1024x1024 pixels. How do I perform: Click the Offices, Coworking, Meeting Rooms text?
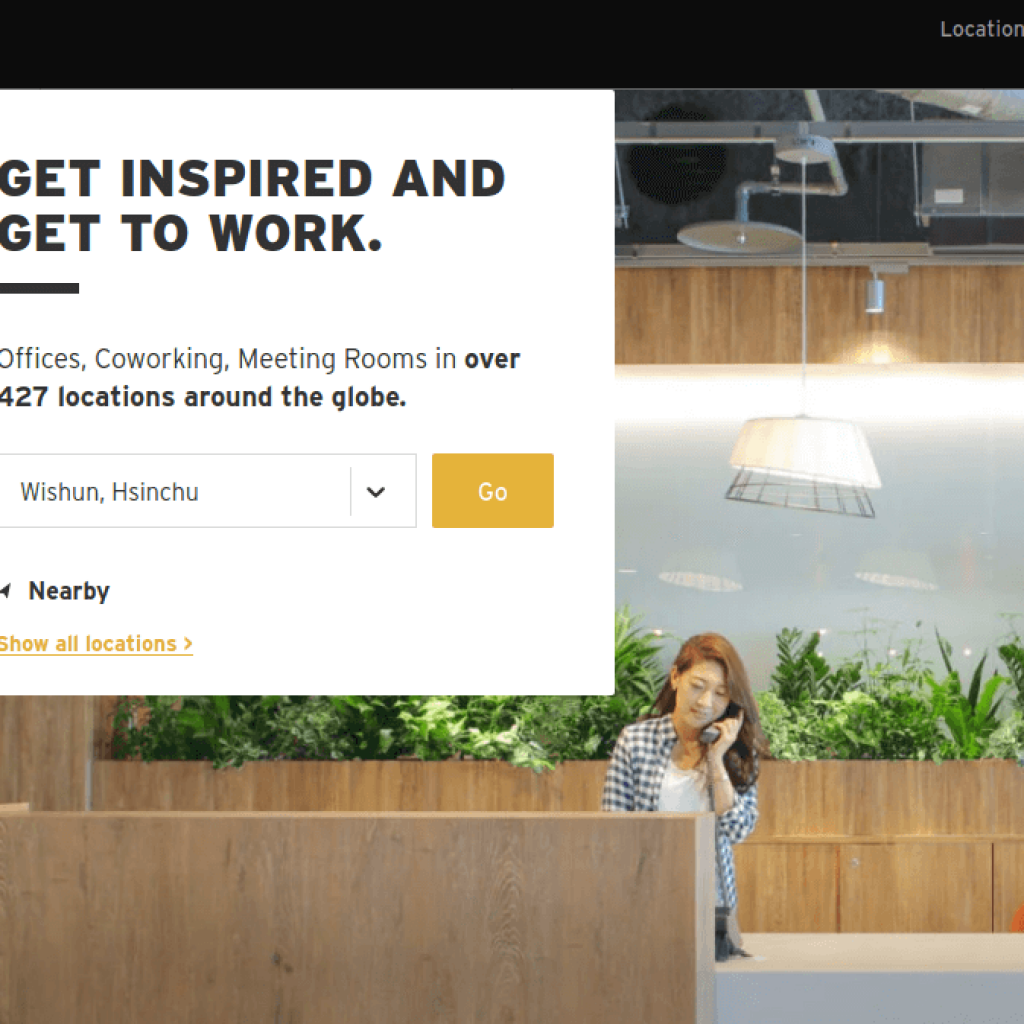click(x=214, y=359)
